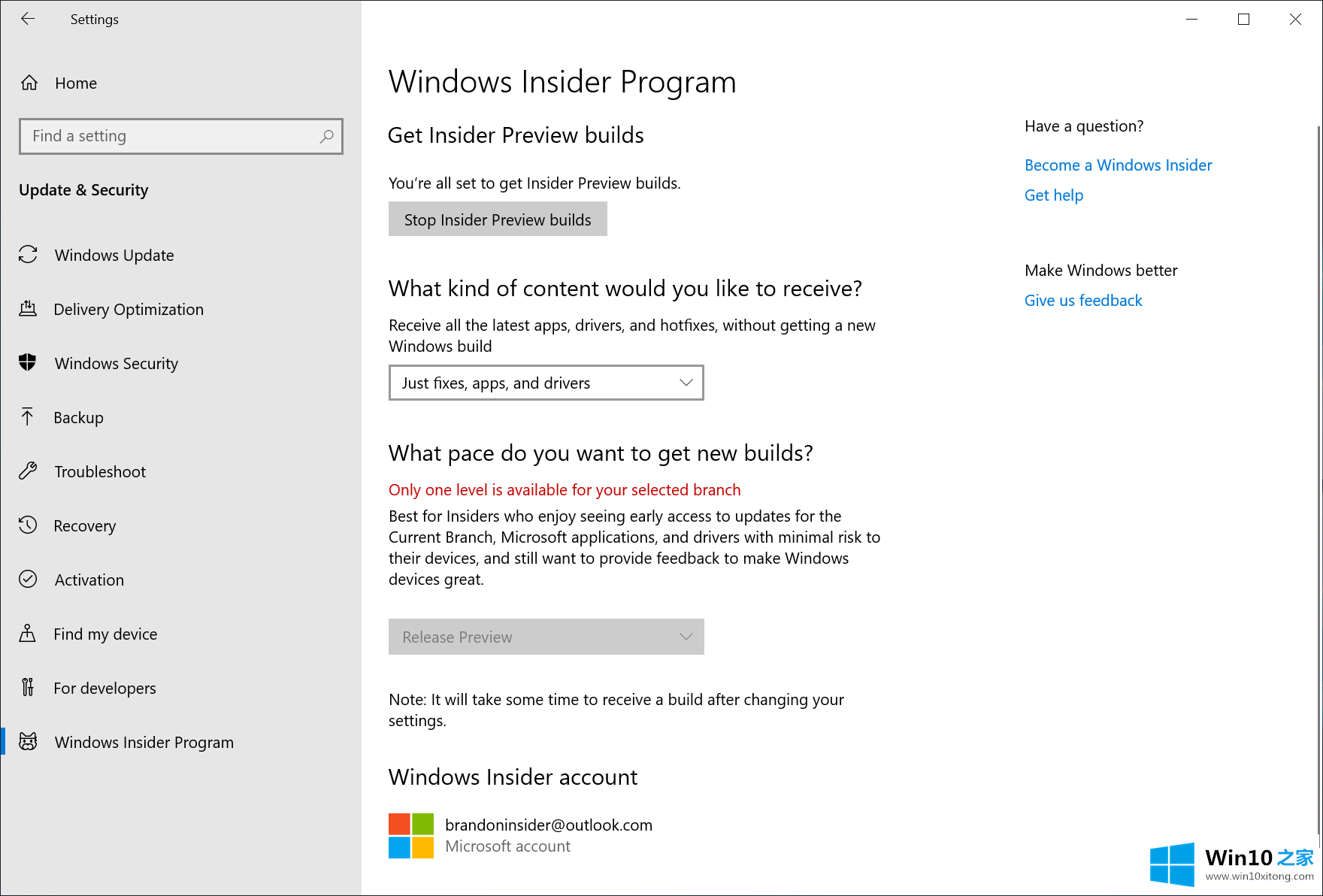
Task: Click the For developers tools icon
Action: pyautogui.click(x=28, y=688)
